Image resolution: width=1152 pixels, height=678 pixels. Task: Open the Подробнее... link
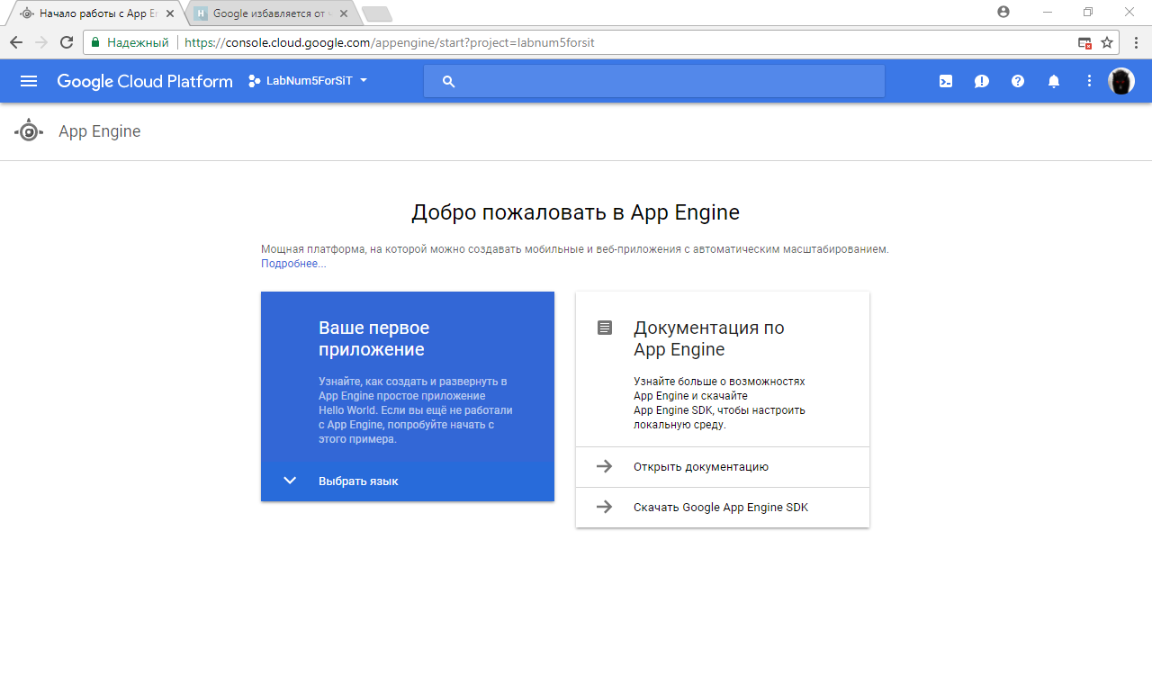click(293, 264)
